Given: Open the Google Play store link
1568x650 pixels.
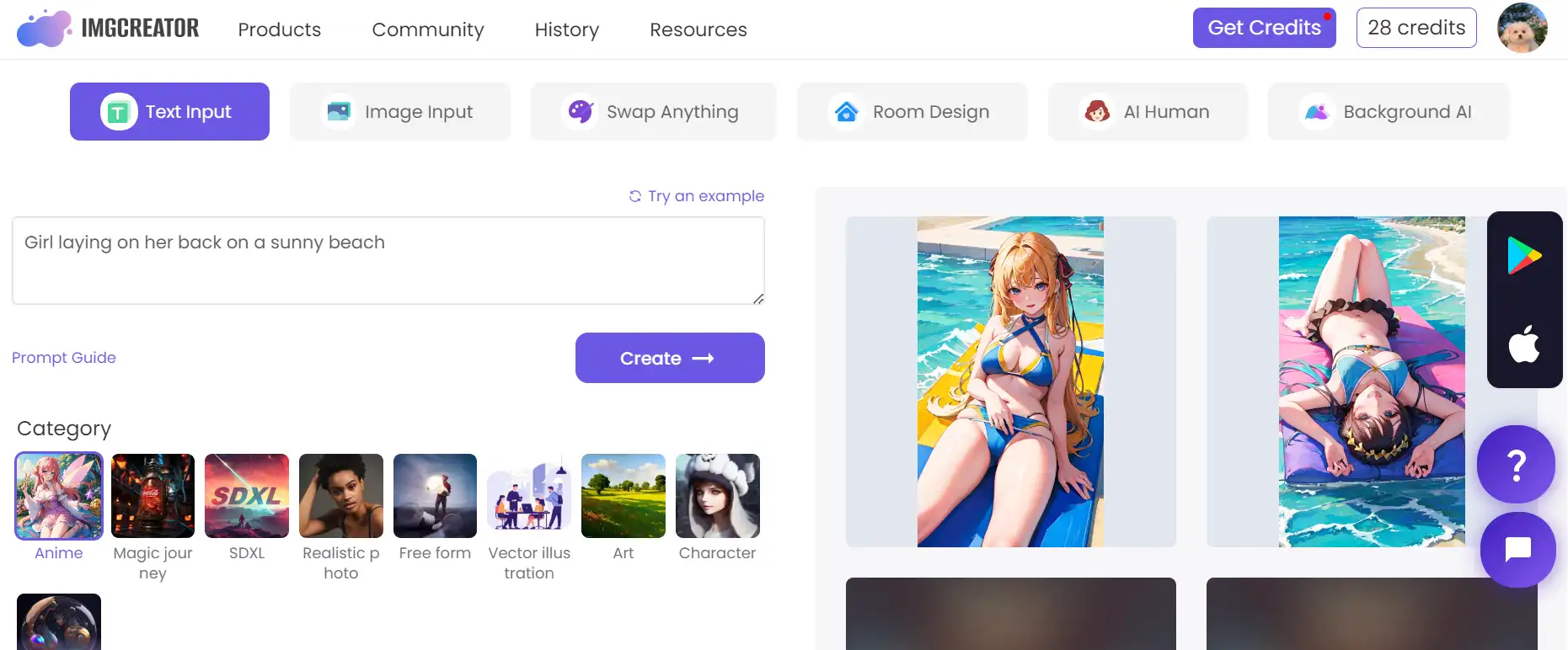Looking at the screenshot, I should click(x=1524, y=255).
